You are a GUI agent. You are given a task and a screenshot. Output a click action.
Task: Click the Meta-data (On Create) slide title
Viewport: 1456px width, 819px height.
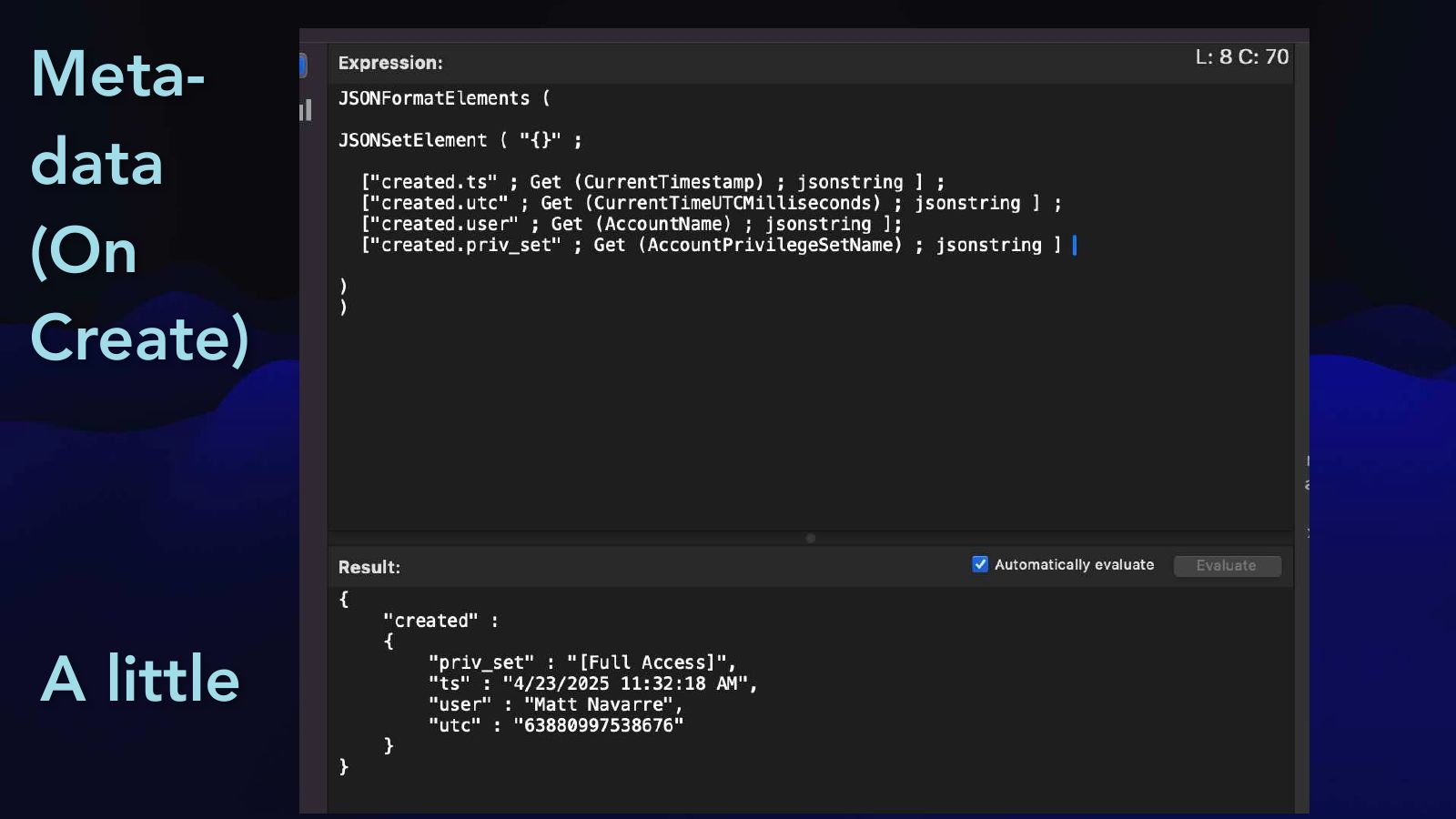pyautogui.click(x=140, y=207)
